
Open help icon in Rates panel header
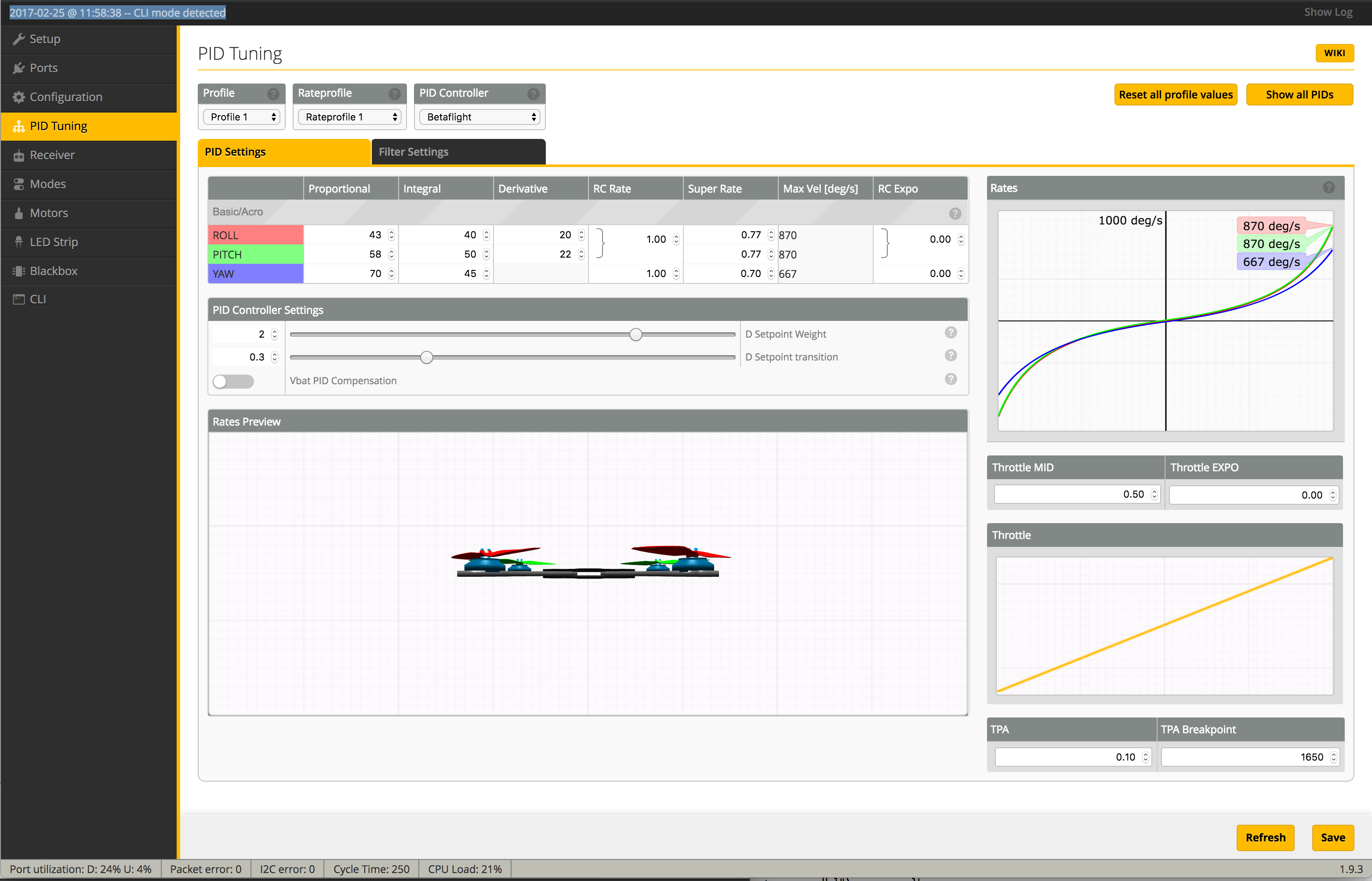click(1328, 188)
